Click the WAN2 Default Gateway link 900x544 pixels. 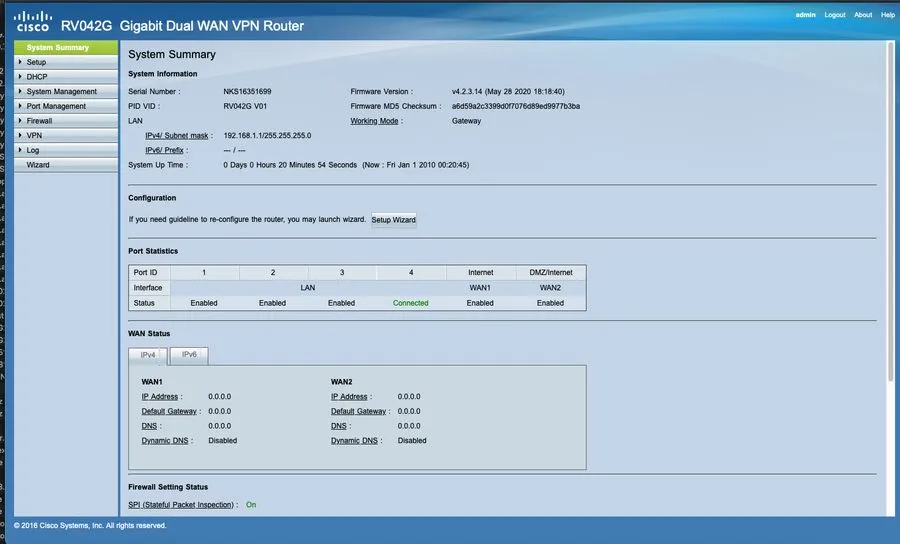[358, 411]
